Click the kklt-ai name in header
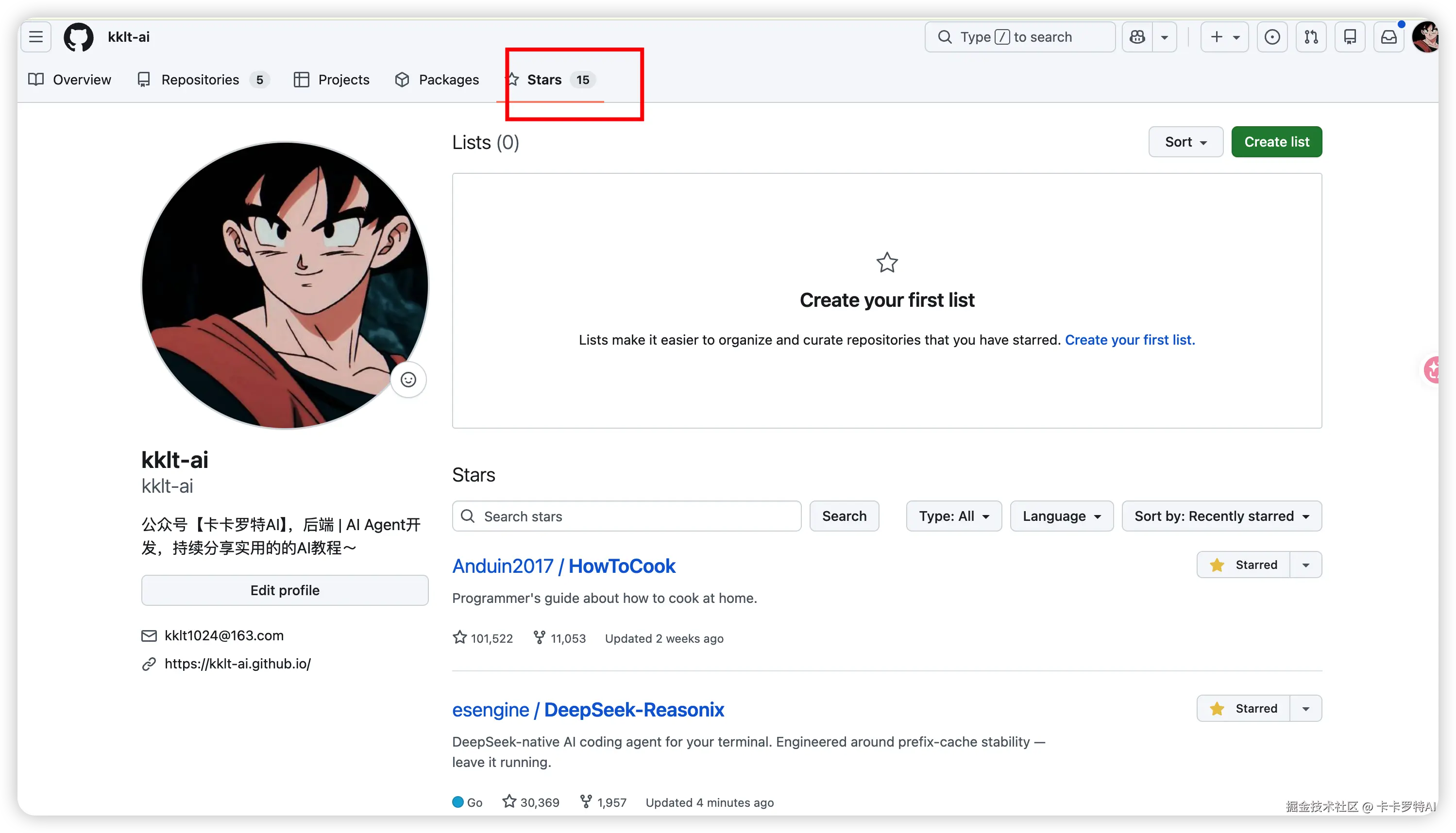Image resolution: width=1456 pixels, height=833 pixels. click(x=129, y=37)
